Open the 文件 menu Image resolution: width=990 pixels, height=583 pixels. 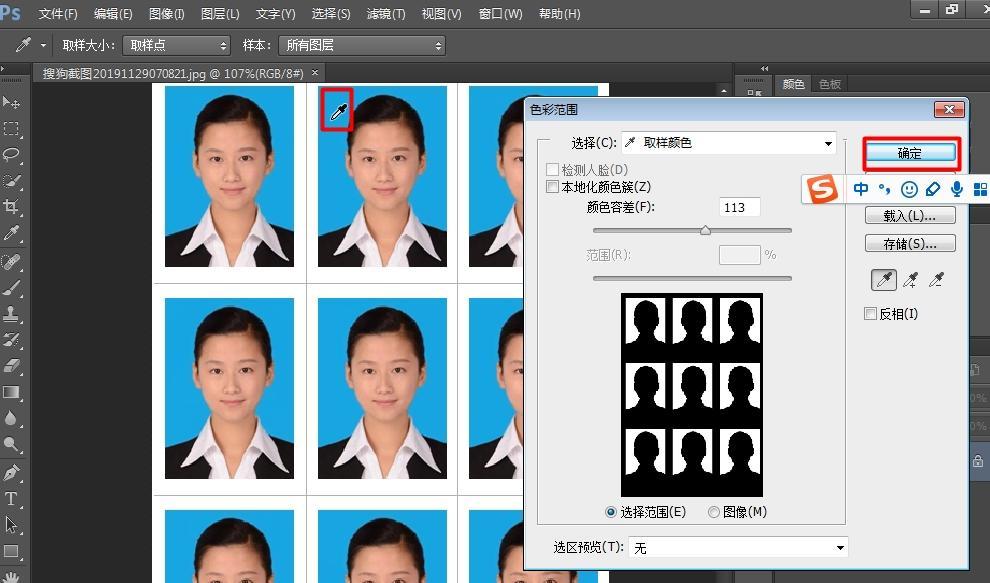click(57, 13)
